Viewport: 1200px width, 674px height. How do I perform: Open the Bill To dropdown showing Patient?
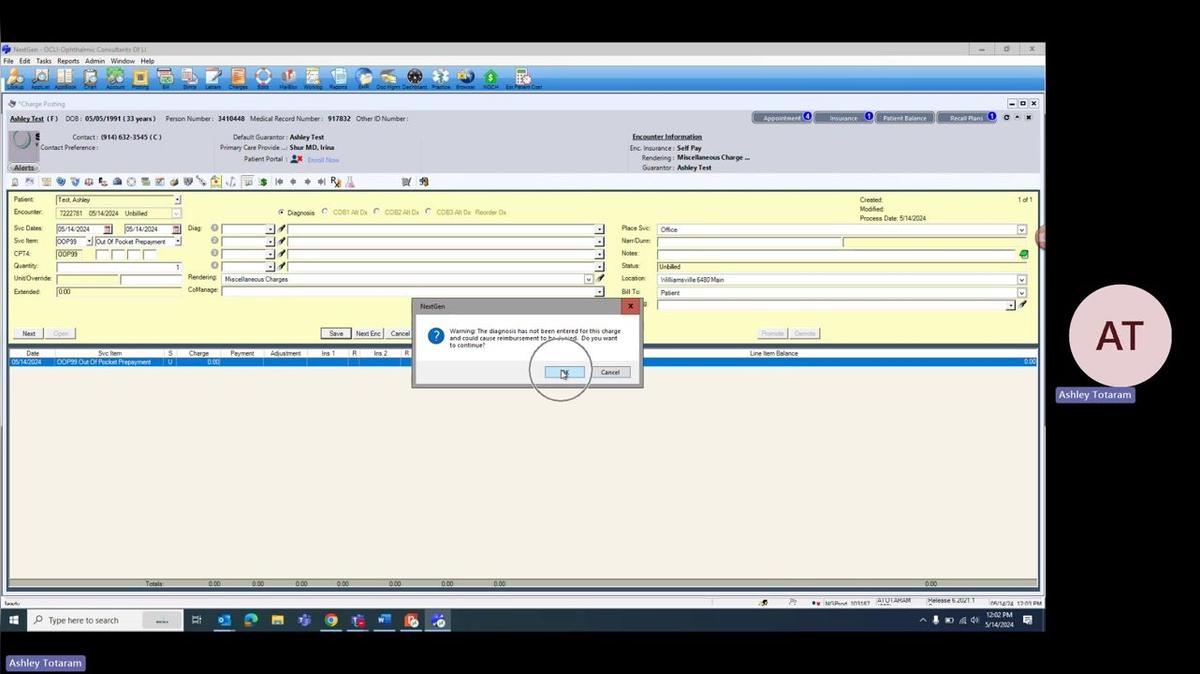pyautogui.click(x=1021, y=292)
